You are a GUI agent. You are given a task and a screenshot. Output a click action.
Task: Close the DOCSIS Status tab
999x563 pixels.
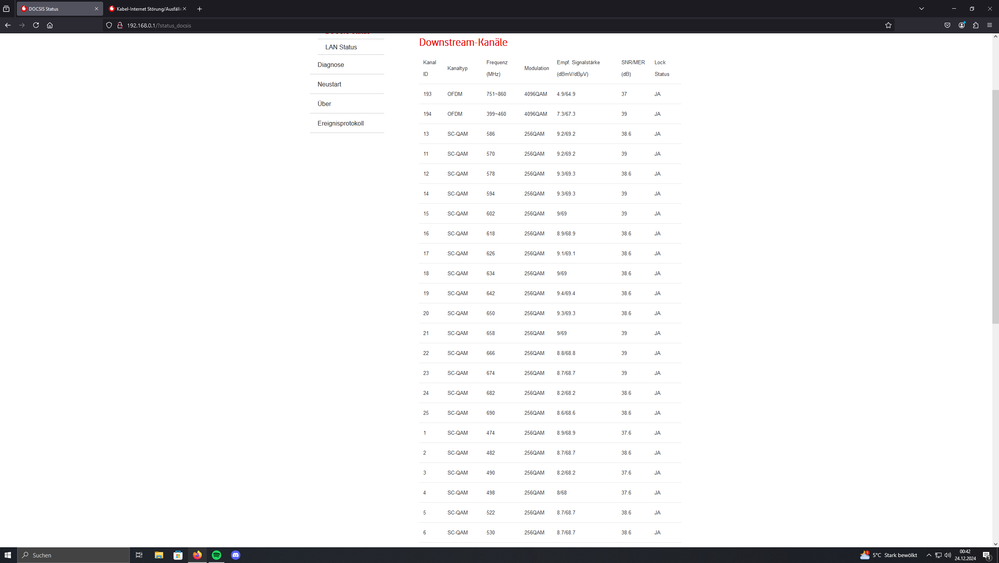[x=97, y=9]
